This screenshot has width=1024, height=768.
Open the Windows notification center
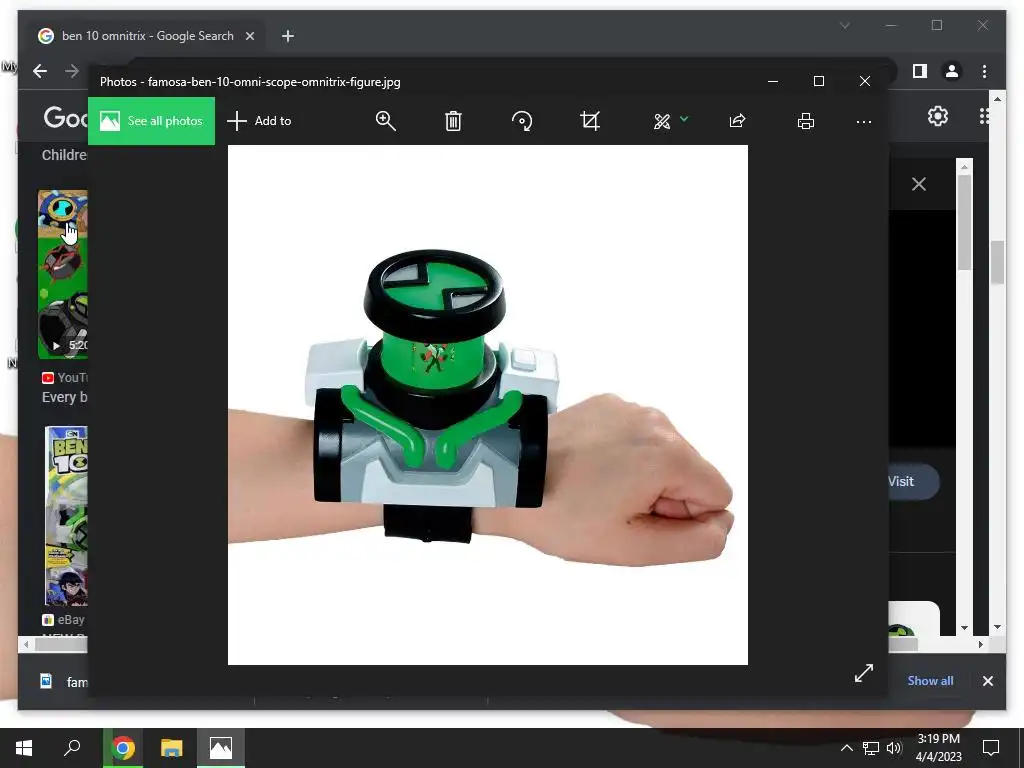(x=991, y=748)
